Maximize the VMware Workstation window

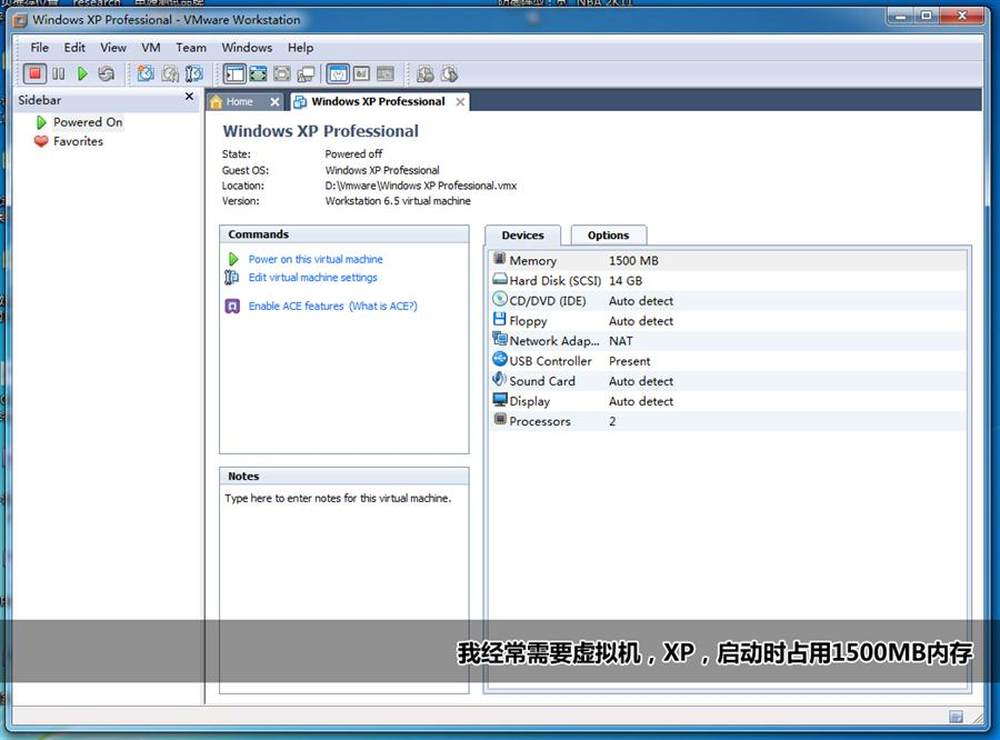(x=926, y=16)
